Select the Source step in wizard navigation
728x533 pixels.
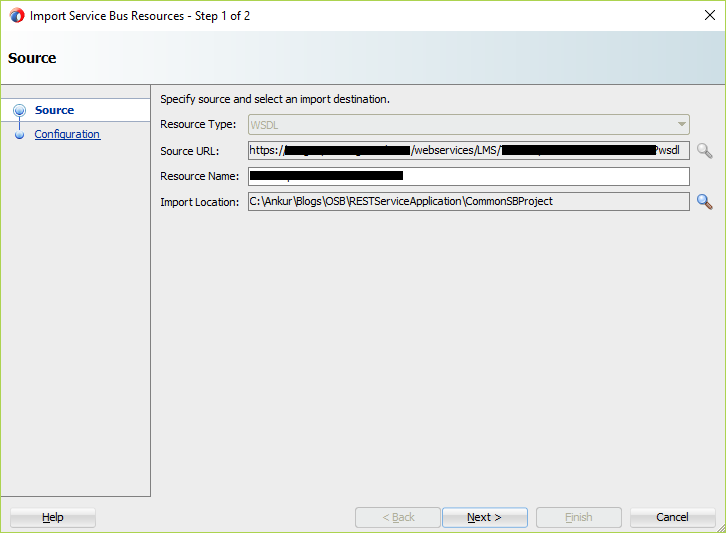(54, 110)
